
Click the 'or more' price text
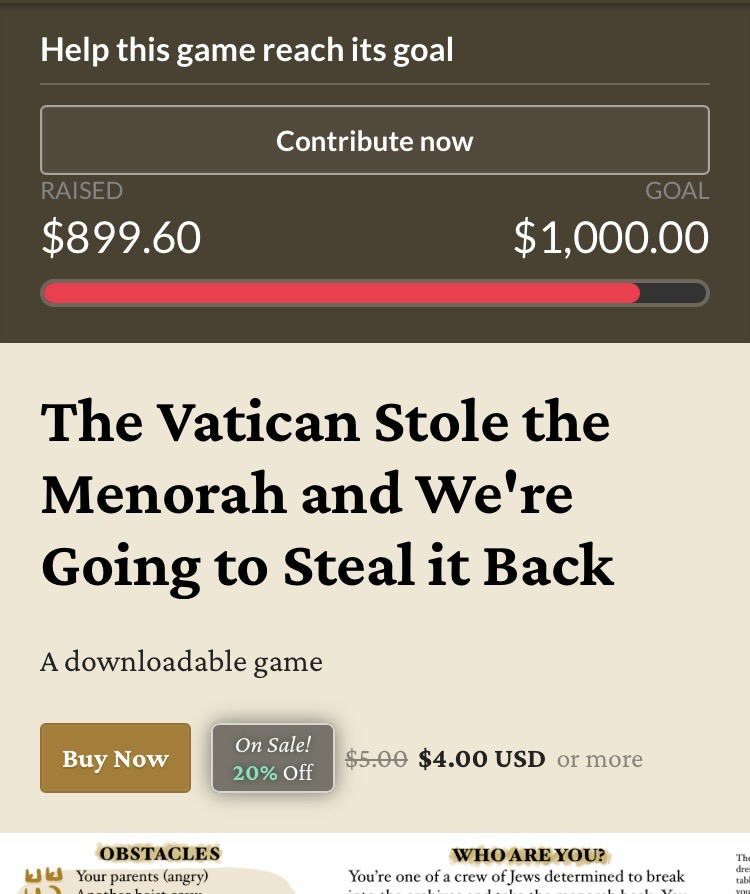[600, 759]
